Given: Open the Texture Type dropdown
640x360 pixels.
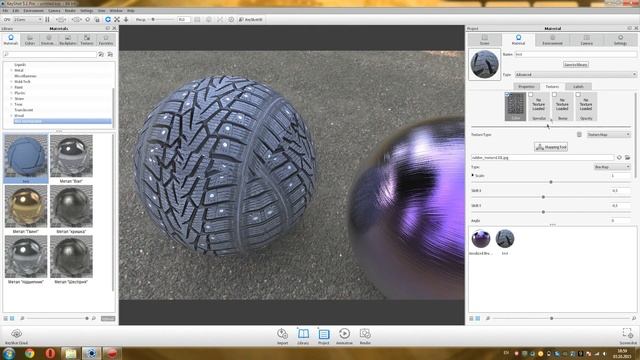Looking at the screenshot, I should [x=609, y=134].
